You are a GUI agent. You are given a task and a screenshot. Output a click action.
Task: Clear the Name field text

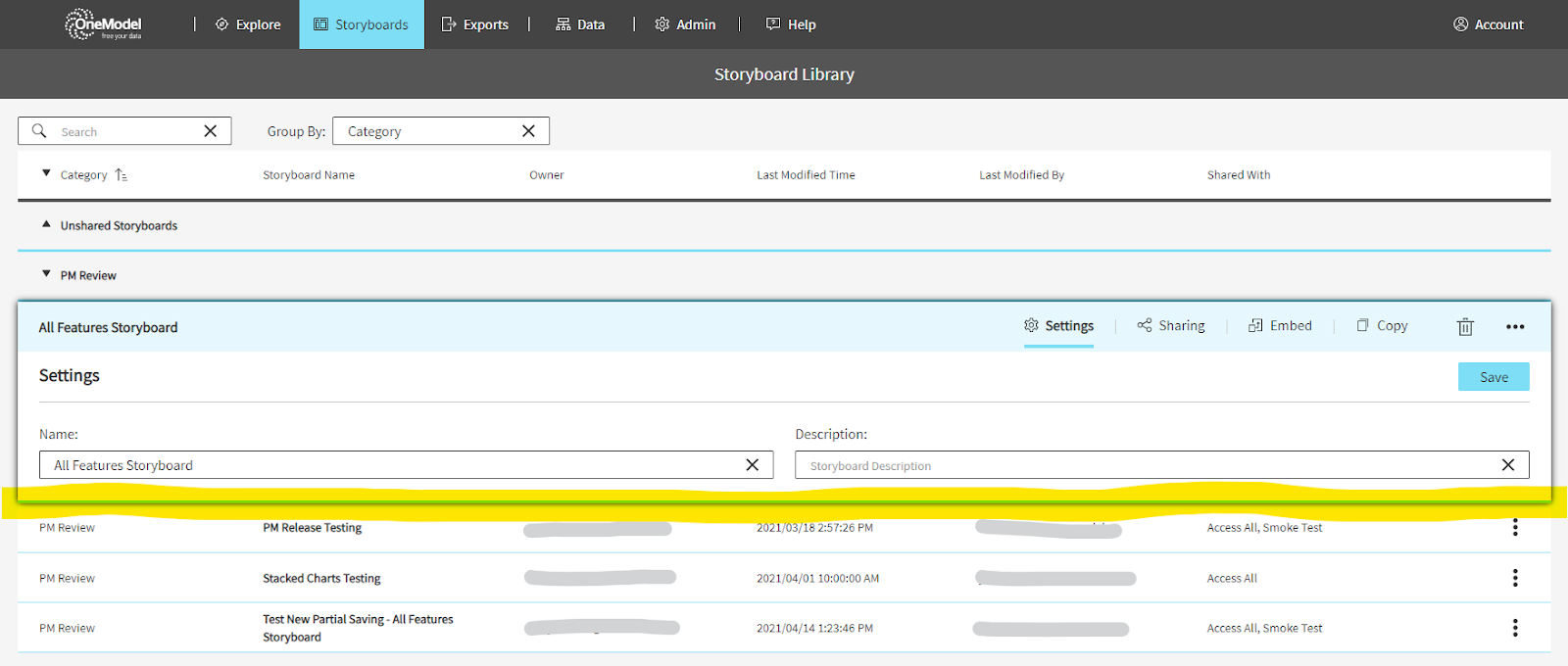[752, 465]
